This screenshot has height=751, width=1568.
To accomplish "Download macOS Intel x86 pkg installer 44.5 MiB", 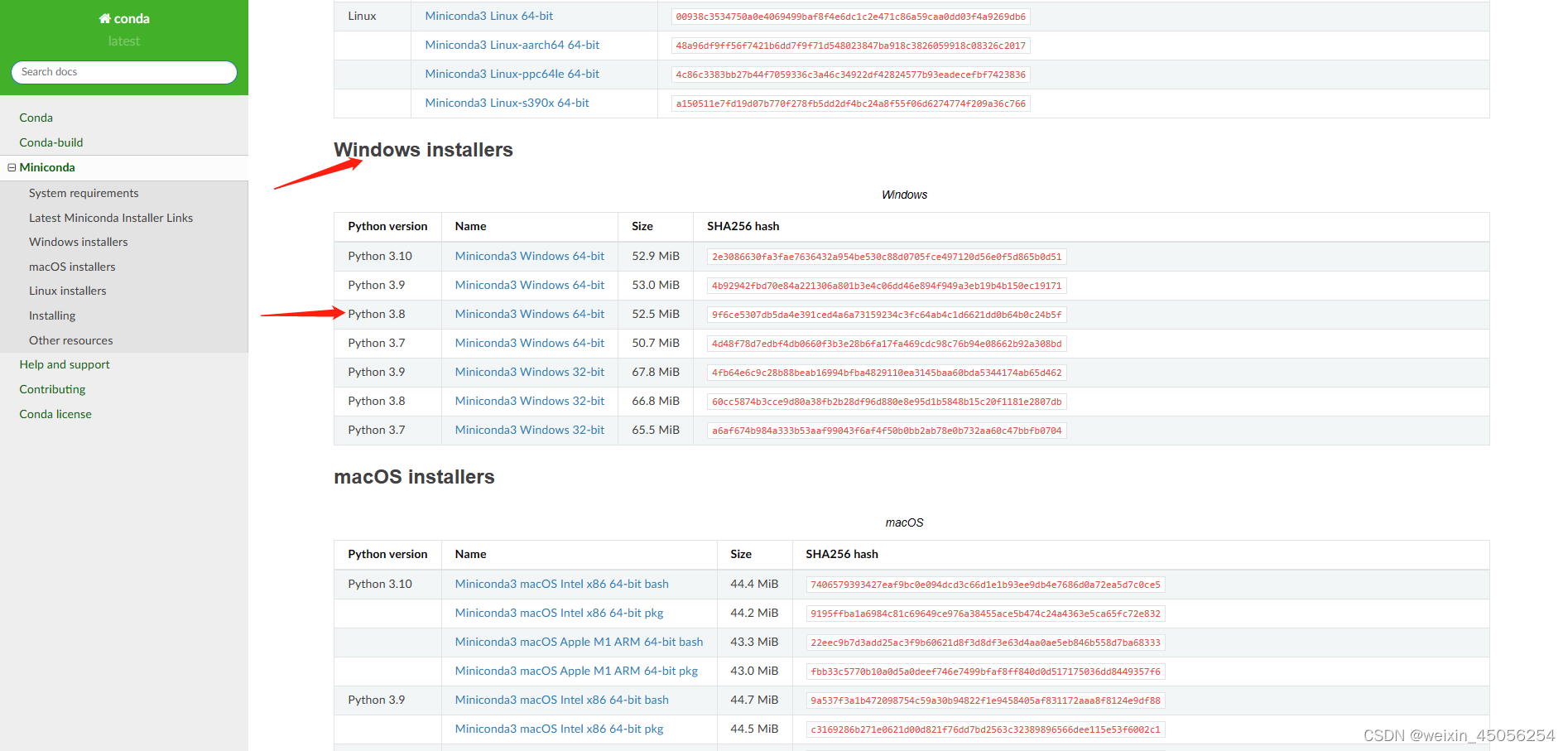I will point(560,729).
